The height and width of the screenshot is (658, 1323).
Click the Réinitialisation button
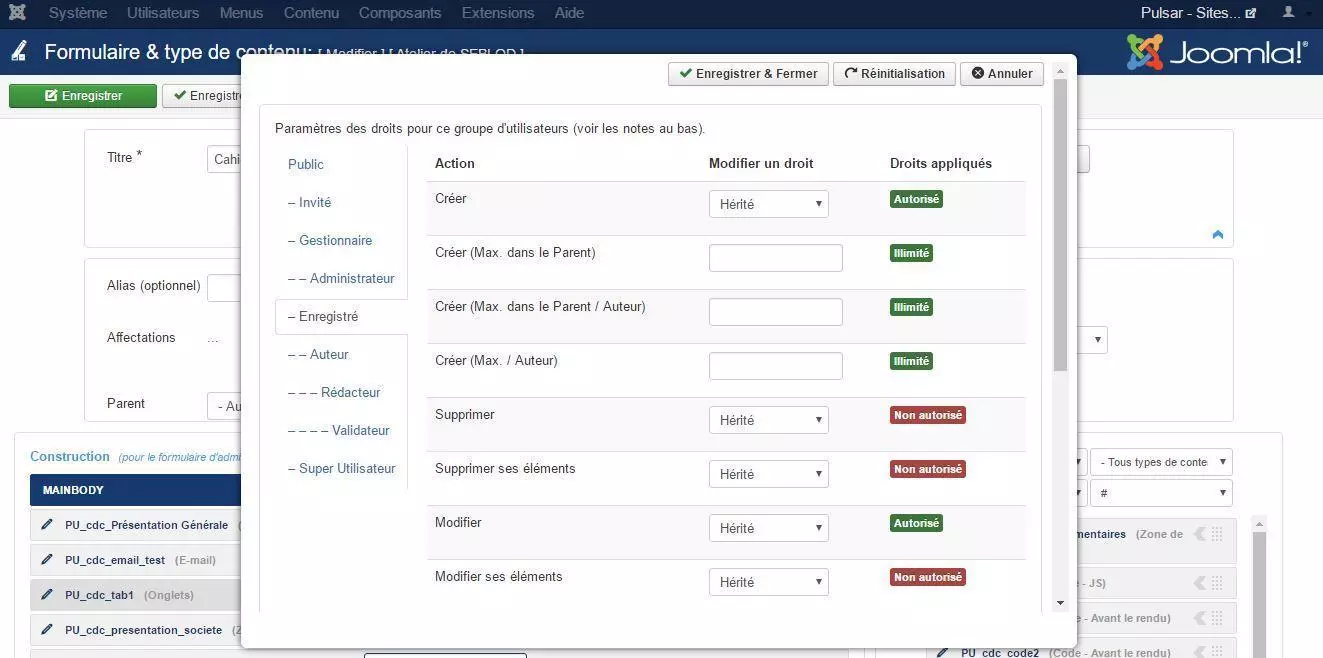(x=894, y=73)
